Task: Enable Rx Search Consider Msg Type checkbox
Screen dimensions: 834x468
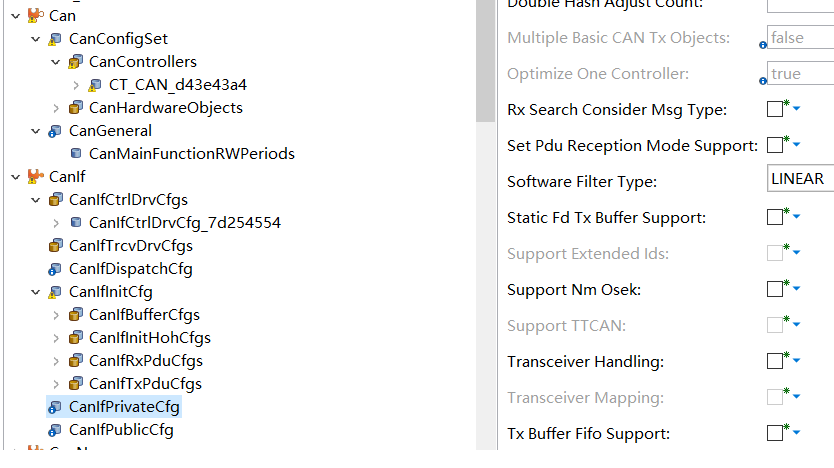Action: pos(775,109)
